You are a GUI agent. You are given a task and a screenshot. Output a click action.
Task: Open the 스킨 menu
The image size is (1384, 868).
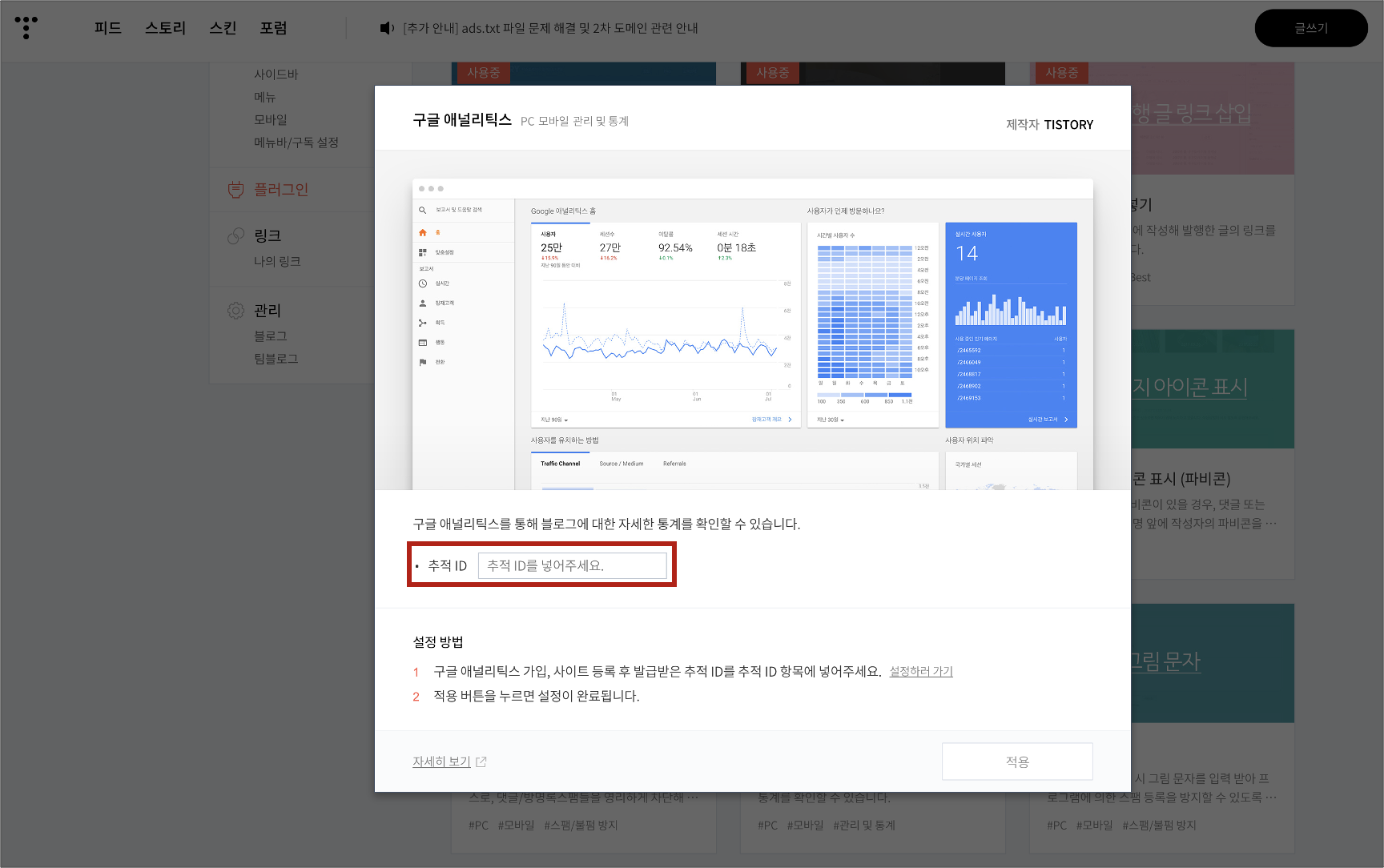pos(223,28)
